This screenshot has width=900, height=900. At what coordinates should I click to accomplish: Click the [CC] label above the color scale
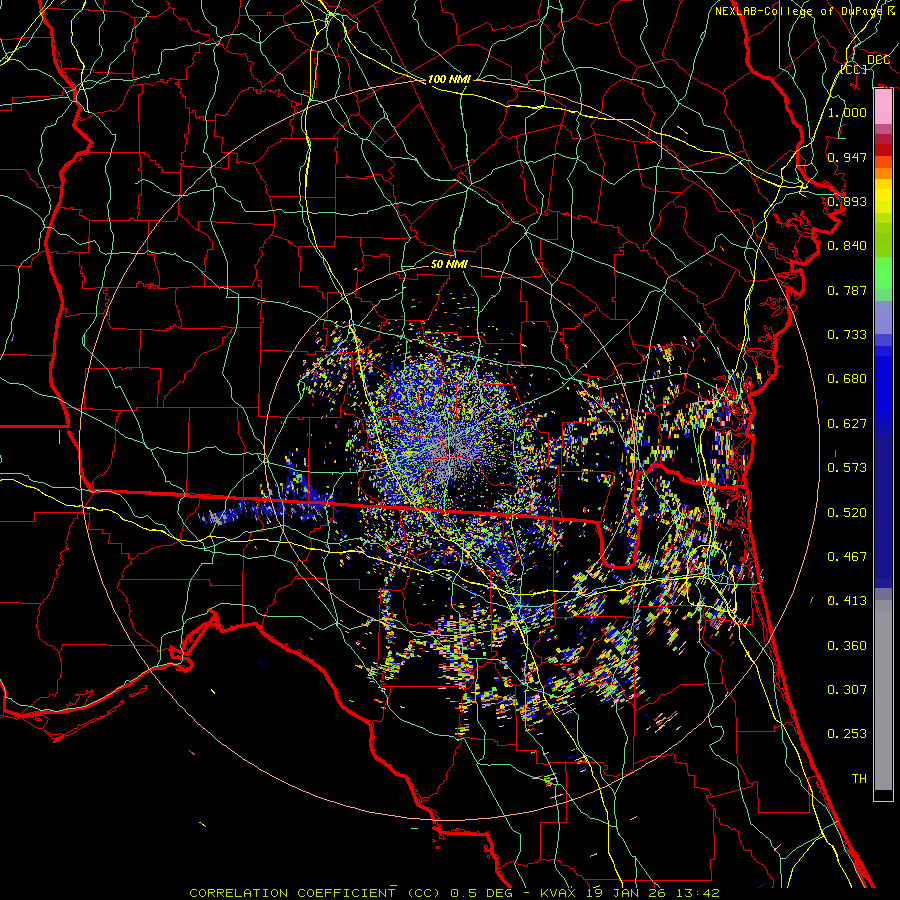click(x=854, y=69)
